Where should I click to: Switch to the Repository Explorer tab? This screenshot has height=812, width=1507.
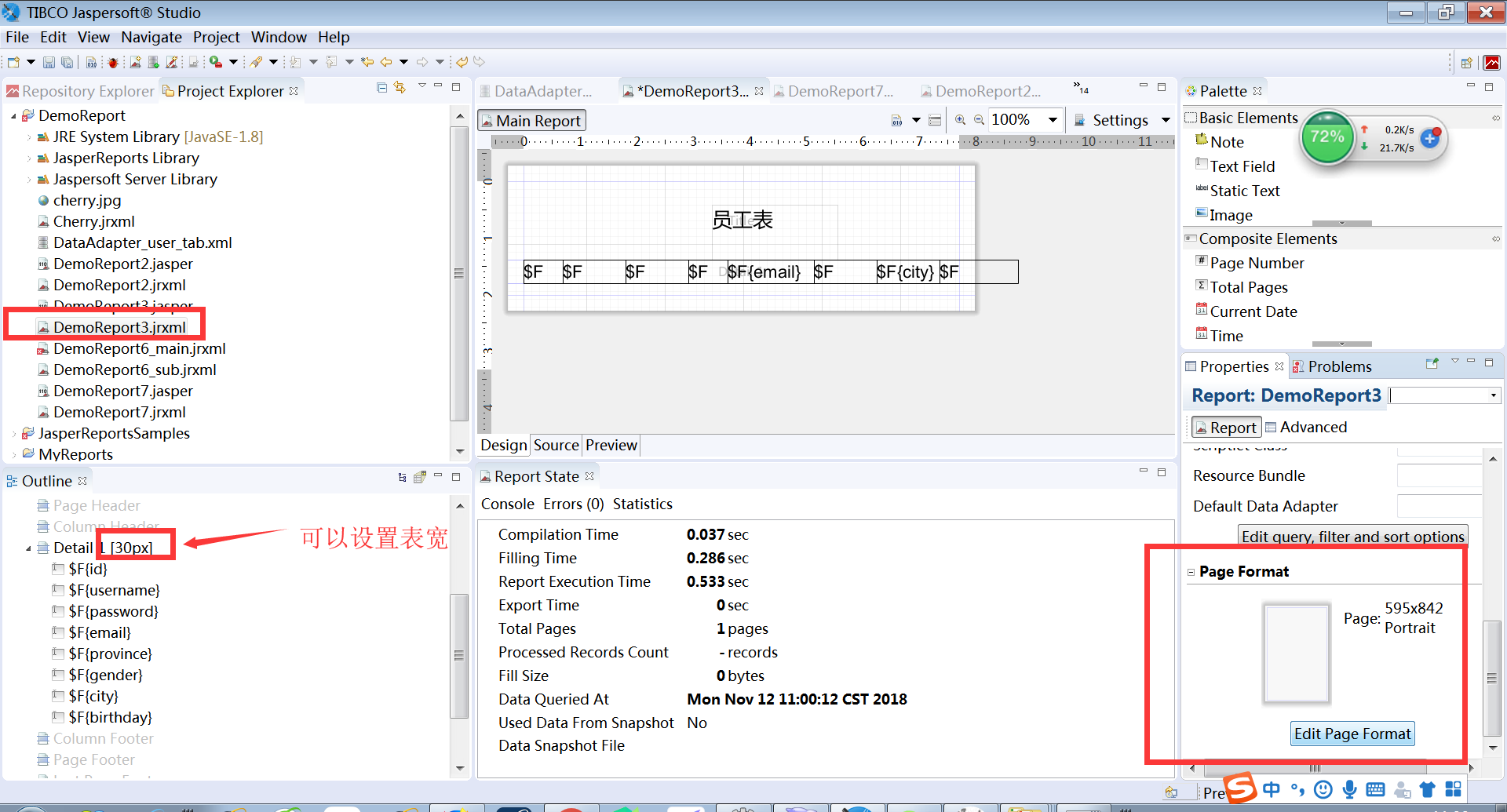pyautogui.click(x=80, y=91)
